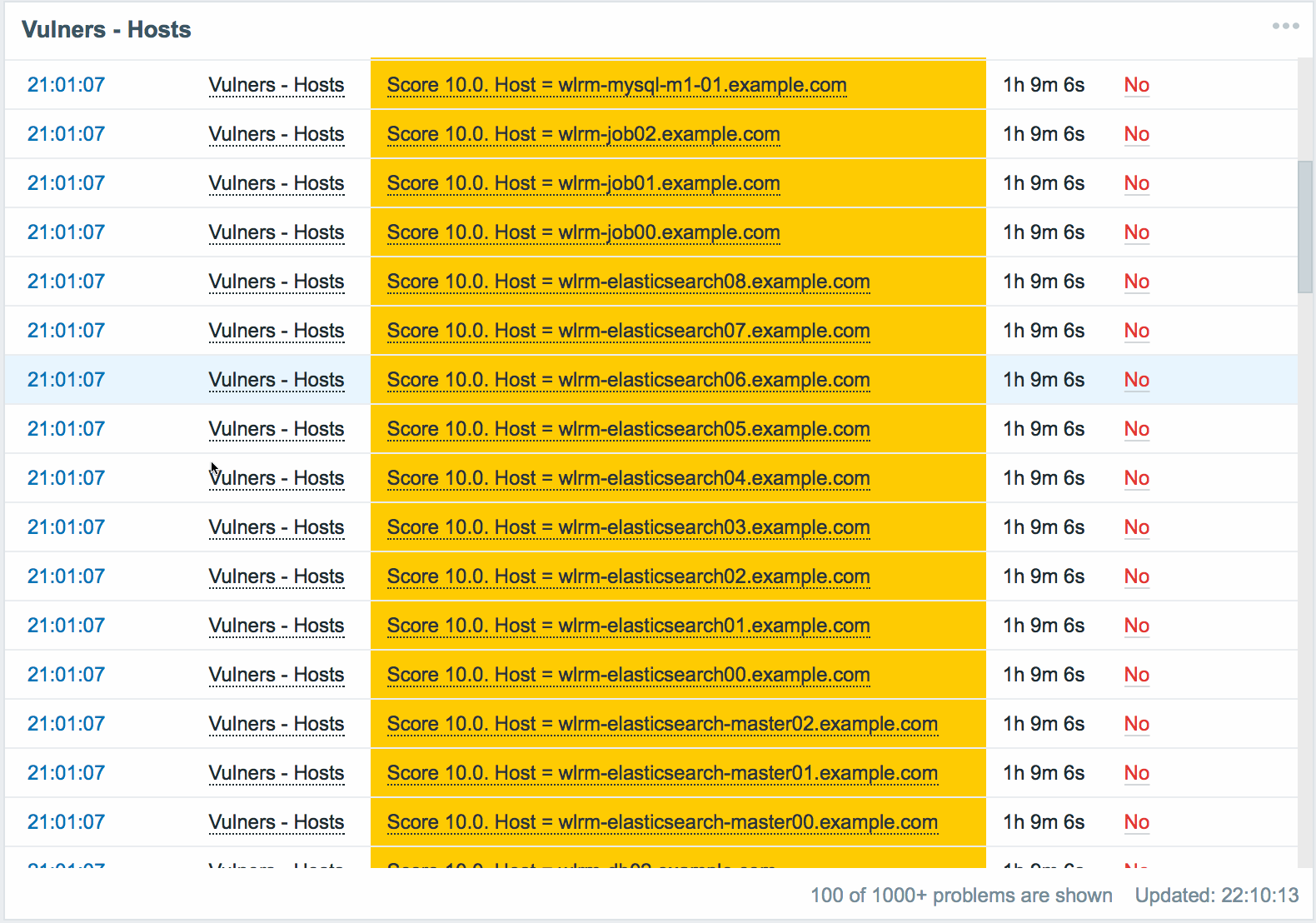Click 'No' ack link for wlrm-elasticsearch02
Viewport: 1316px width, 923px height.
[1136, 576]
